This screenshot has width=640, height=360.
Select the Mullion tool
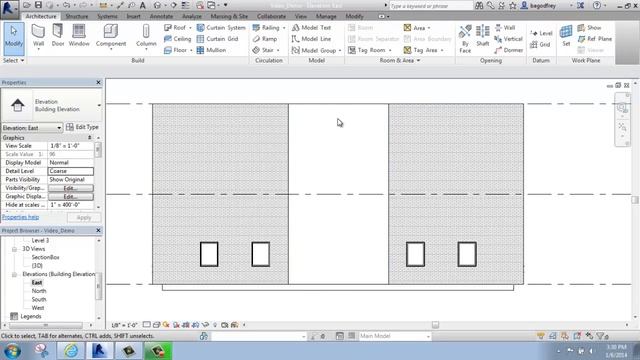tap(211, 50)
